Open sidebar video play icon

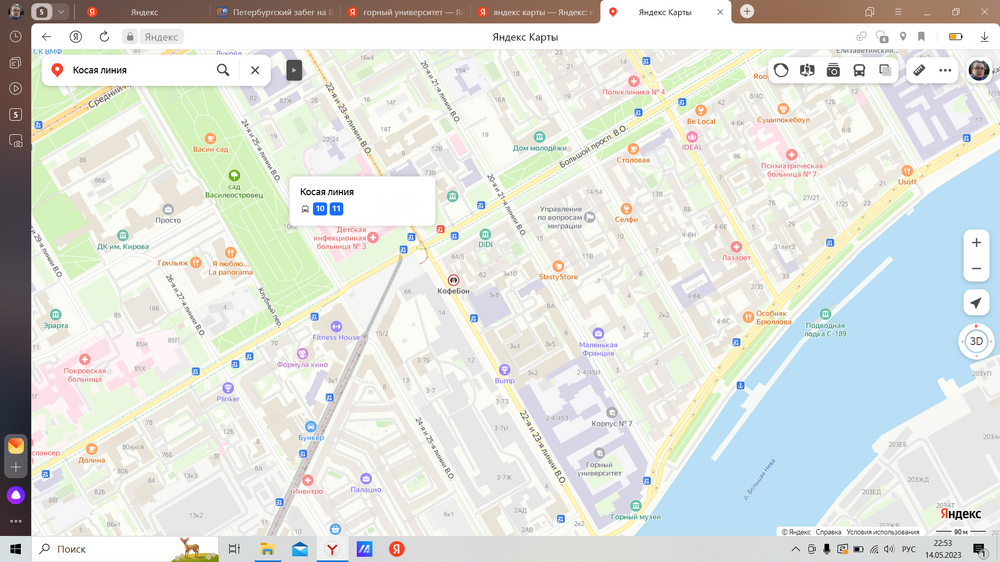pos(16,89)
